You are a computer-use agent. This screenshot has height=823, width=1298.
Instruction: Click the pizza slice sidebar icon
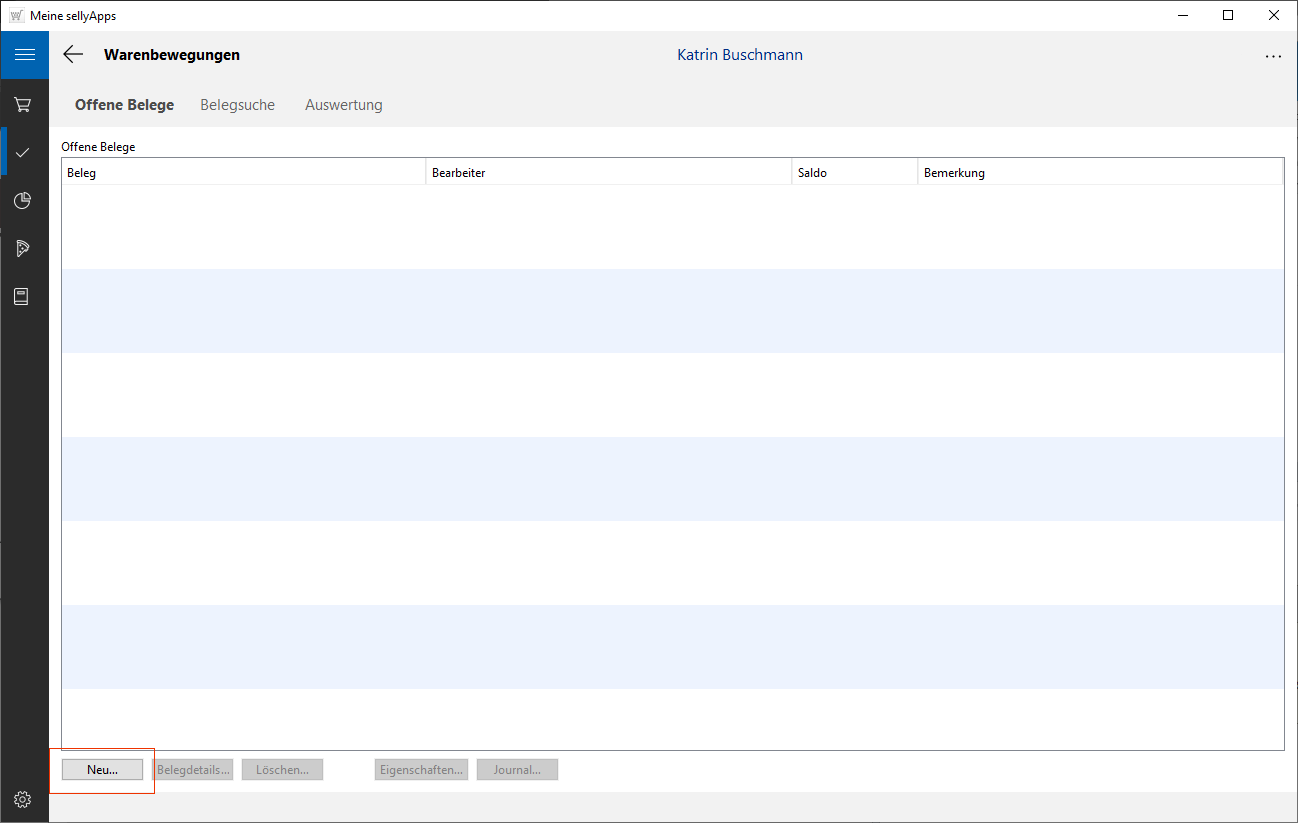pyautogui.click(x=23, y=249)
